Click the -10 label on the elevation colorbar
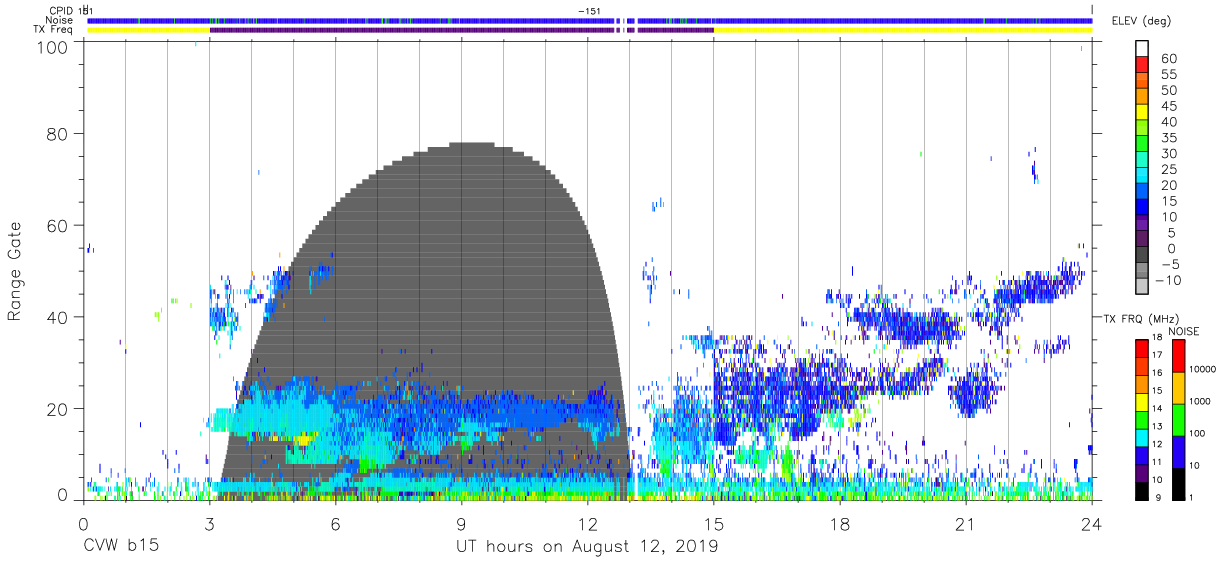 (x=1166, y=280)
